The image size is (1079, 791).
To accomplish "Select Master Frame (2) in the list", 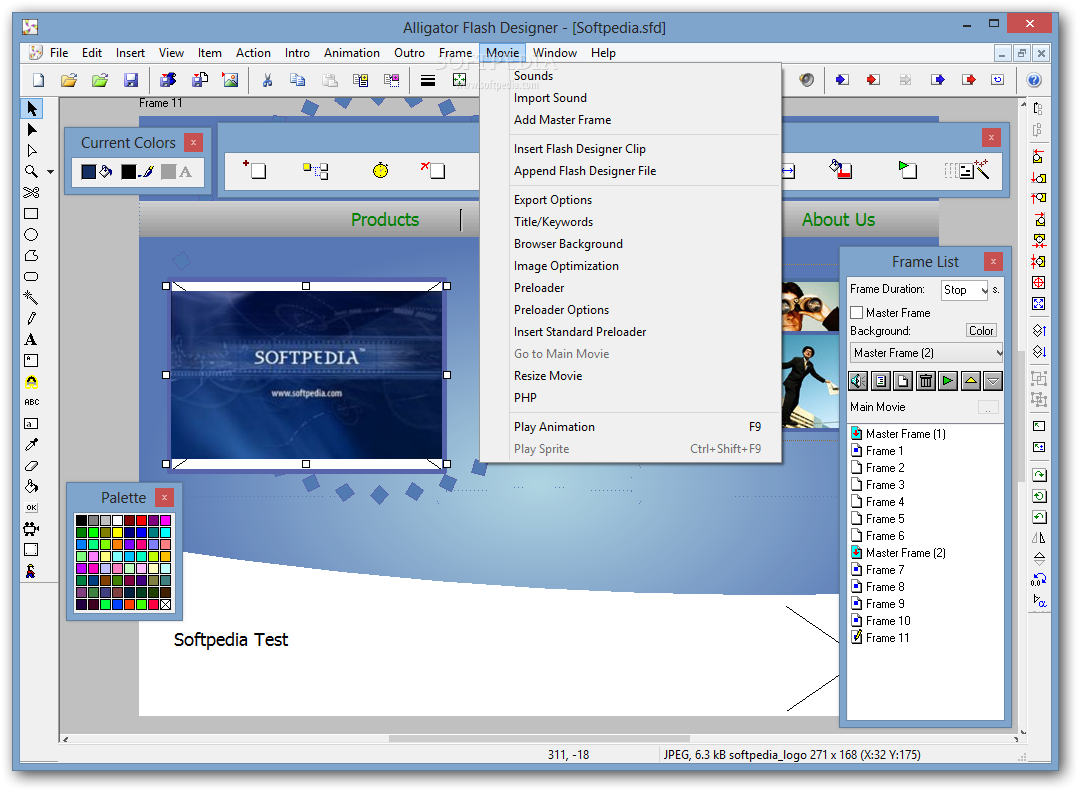I will pos(905,553).
